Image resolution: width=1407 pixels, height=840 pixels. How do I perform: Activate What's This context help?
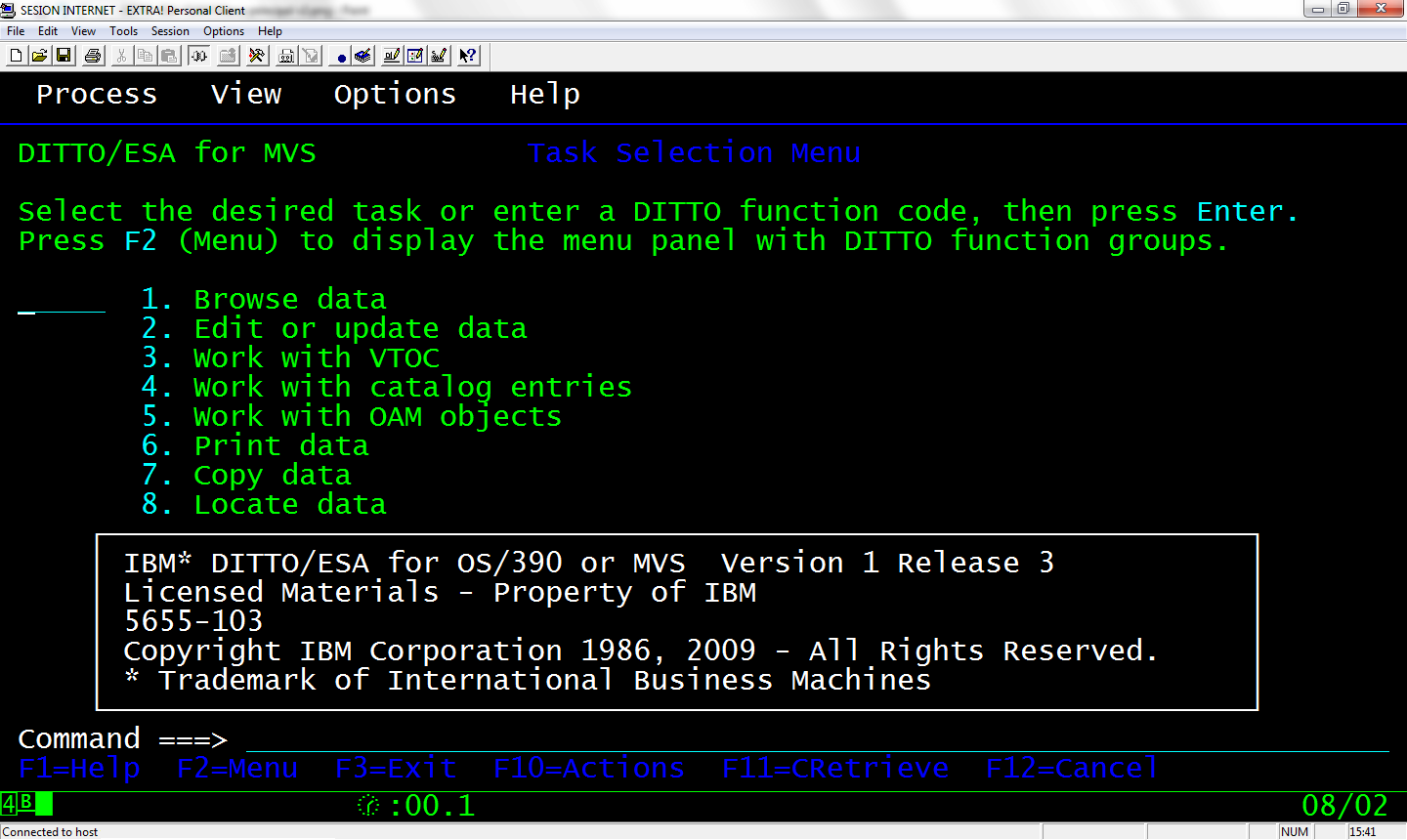[x=468, y=56]
